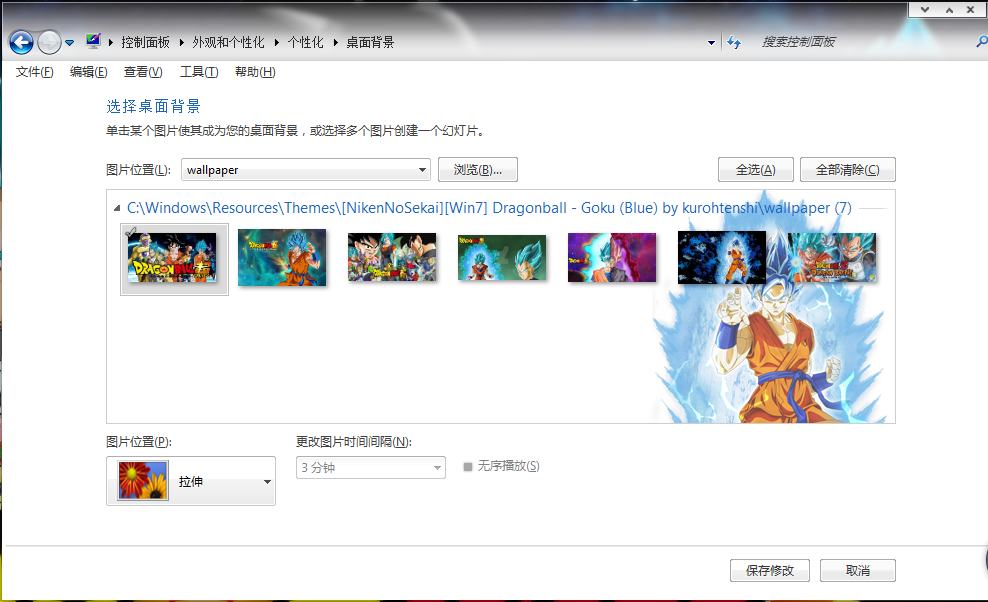988x602 pixels.
Task: Click the 全选(A) button
Action: pyautogui.click(x=755, y=170)
